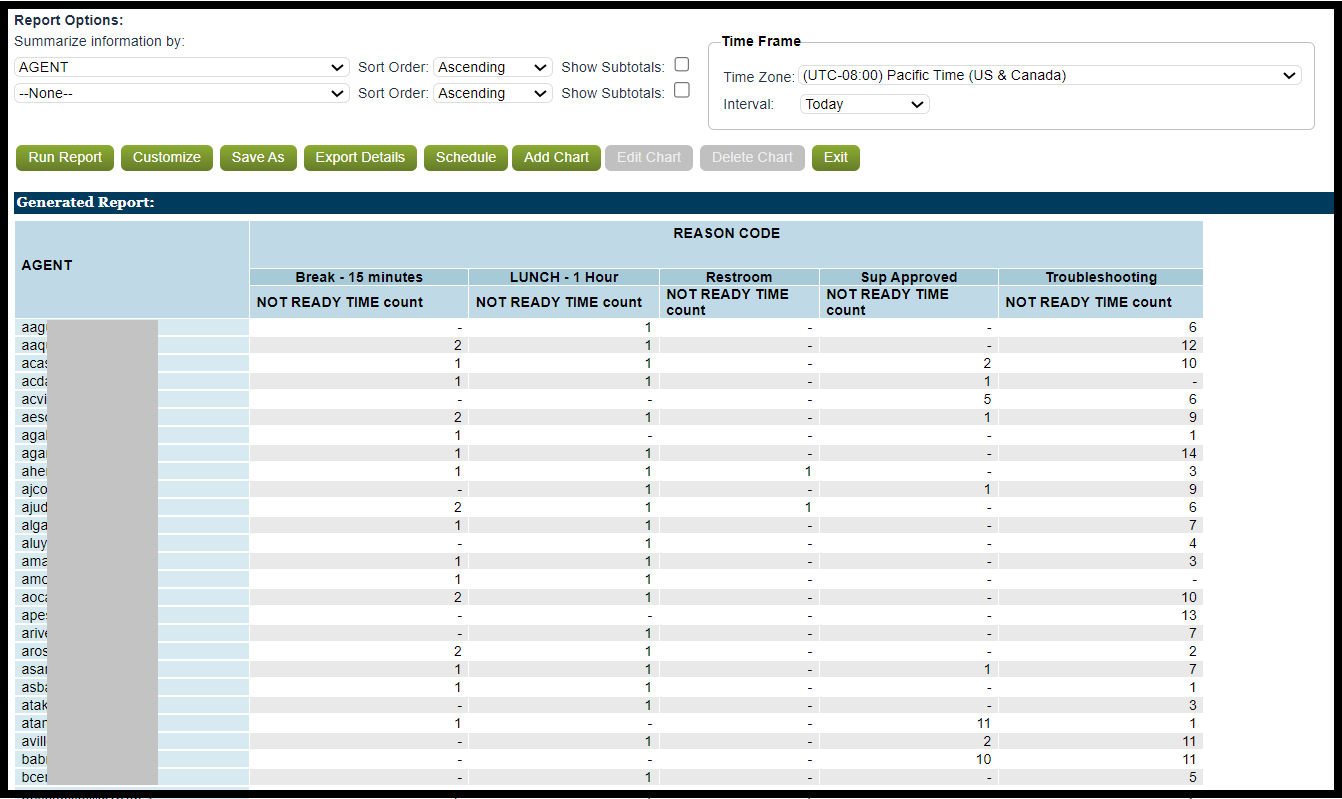Change the Interval dropdown showing Today
The width and height of the screenshot is (1342, 799).
tap(865, 104)
